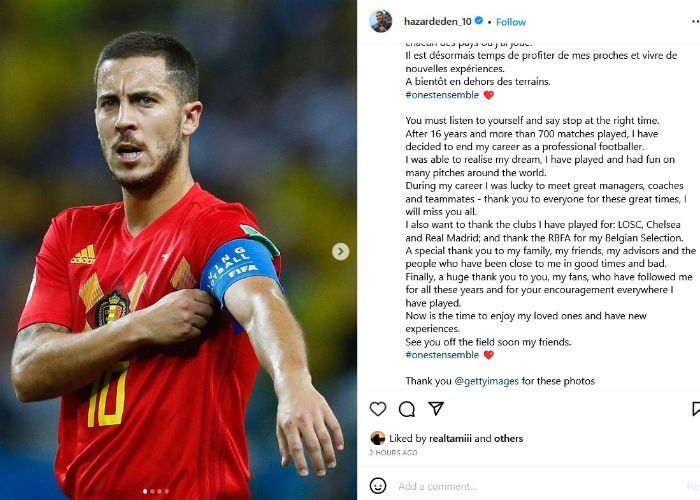Share the post via paper plane icon
700x500 pixels.
[436, 408]
